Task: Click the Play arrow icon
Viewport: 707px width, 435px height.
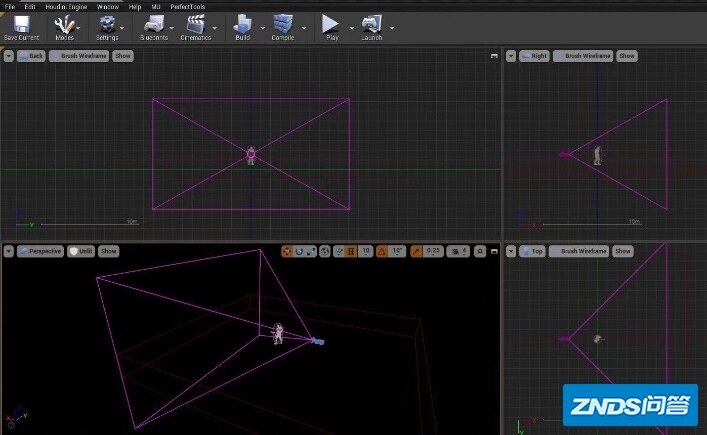Action: click(x=331, y=24)
